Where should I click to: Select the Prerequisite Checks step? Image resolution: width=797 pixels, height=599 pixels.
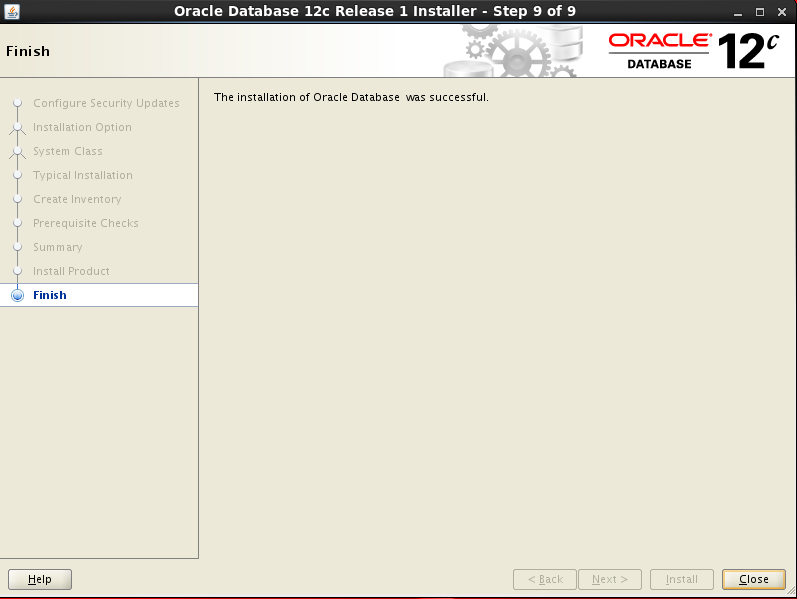[86, 223]
